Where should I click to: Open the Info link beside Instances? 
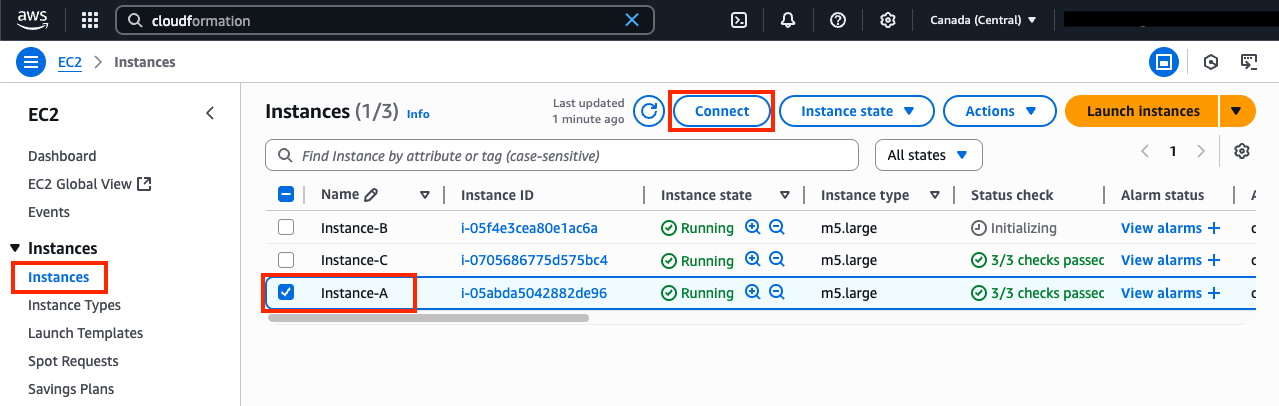(418, 114)
